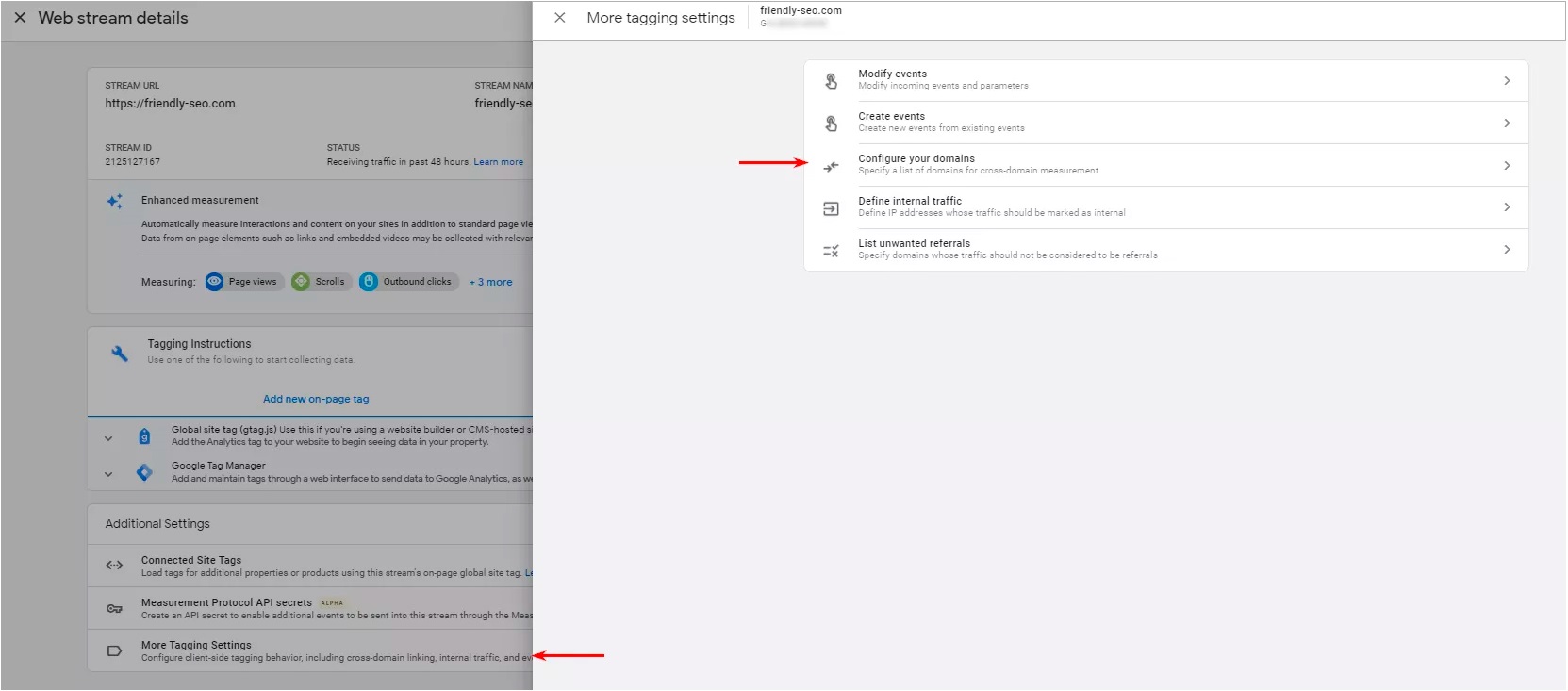The height and width of the screenshot is (691, 1568).
Task: Select the stream ID 2125127167
Action: pos(133,162)
